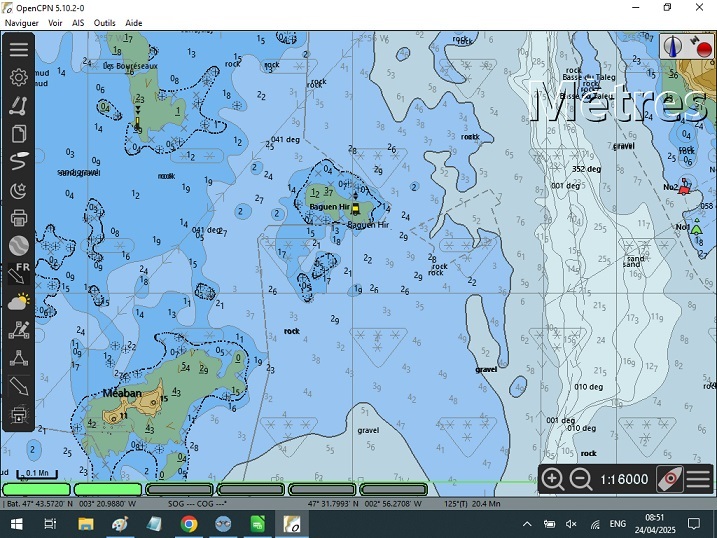717x538 pixels.
Task: Click the Basse du Taleg label
Action: pyautogui.click(x=589, y=77)
